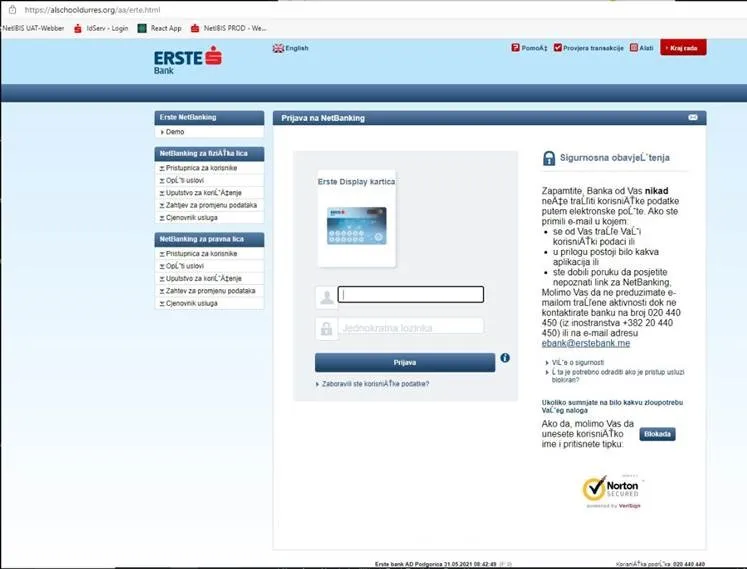Focus the username input field
The image size is (747, 569).
(411, 295)
